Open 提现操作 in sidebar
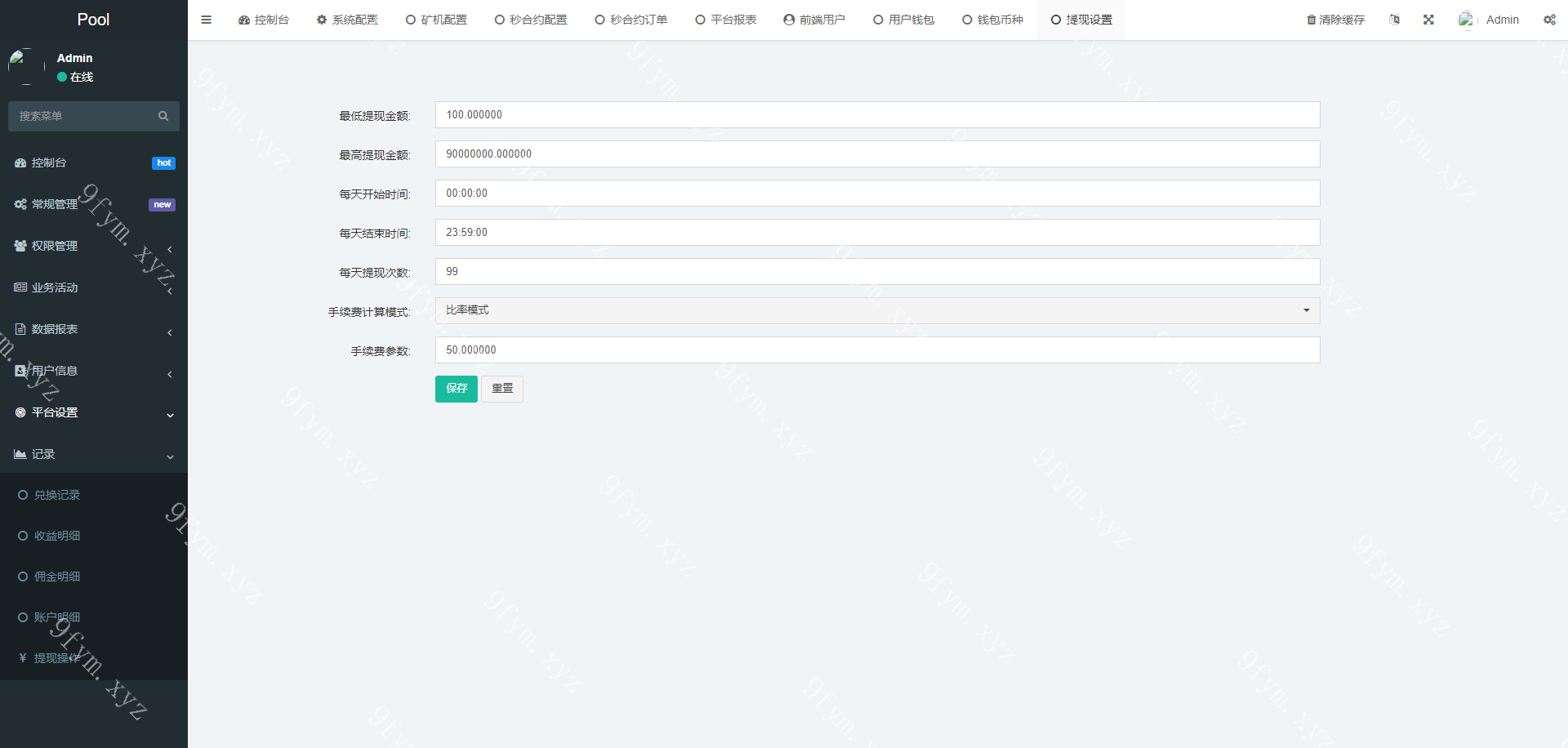 [57, 658]
